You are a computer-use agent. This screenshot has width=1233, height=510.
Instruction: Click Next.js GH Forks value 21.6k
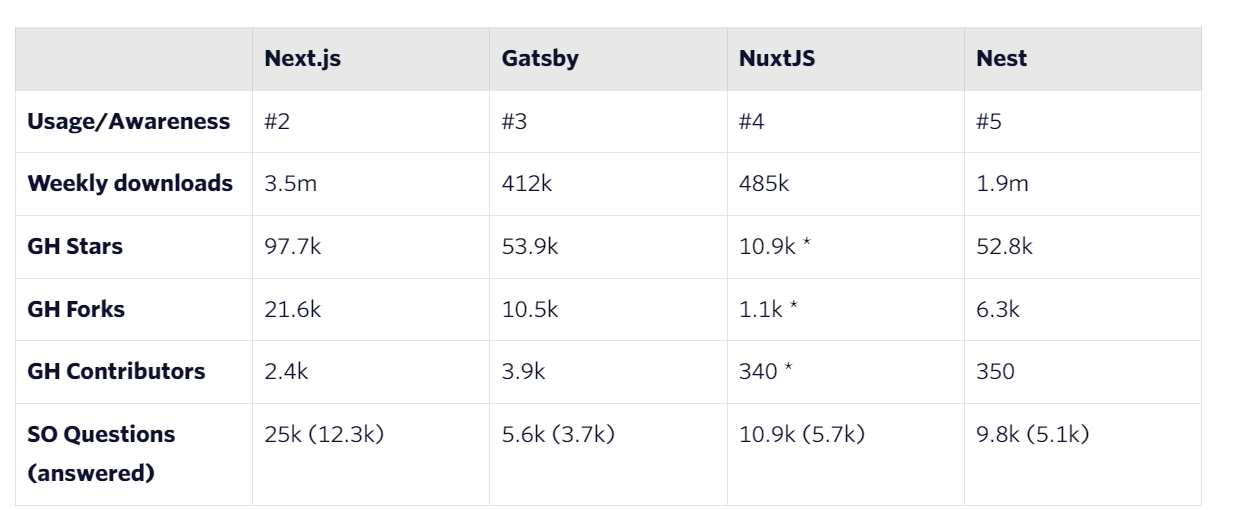coord(292,309)
